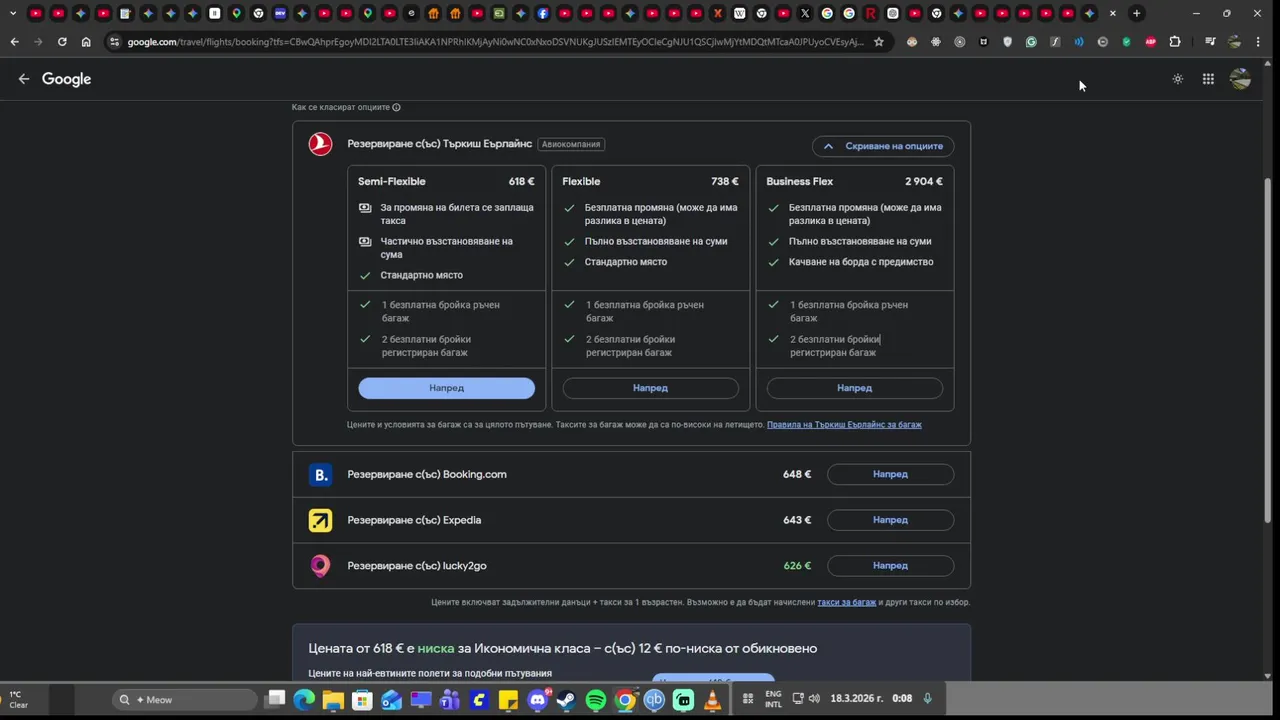Click the taskbar microphone icon
This screenshot has width=1280, height=720.
click(928, 698)
